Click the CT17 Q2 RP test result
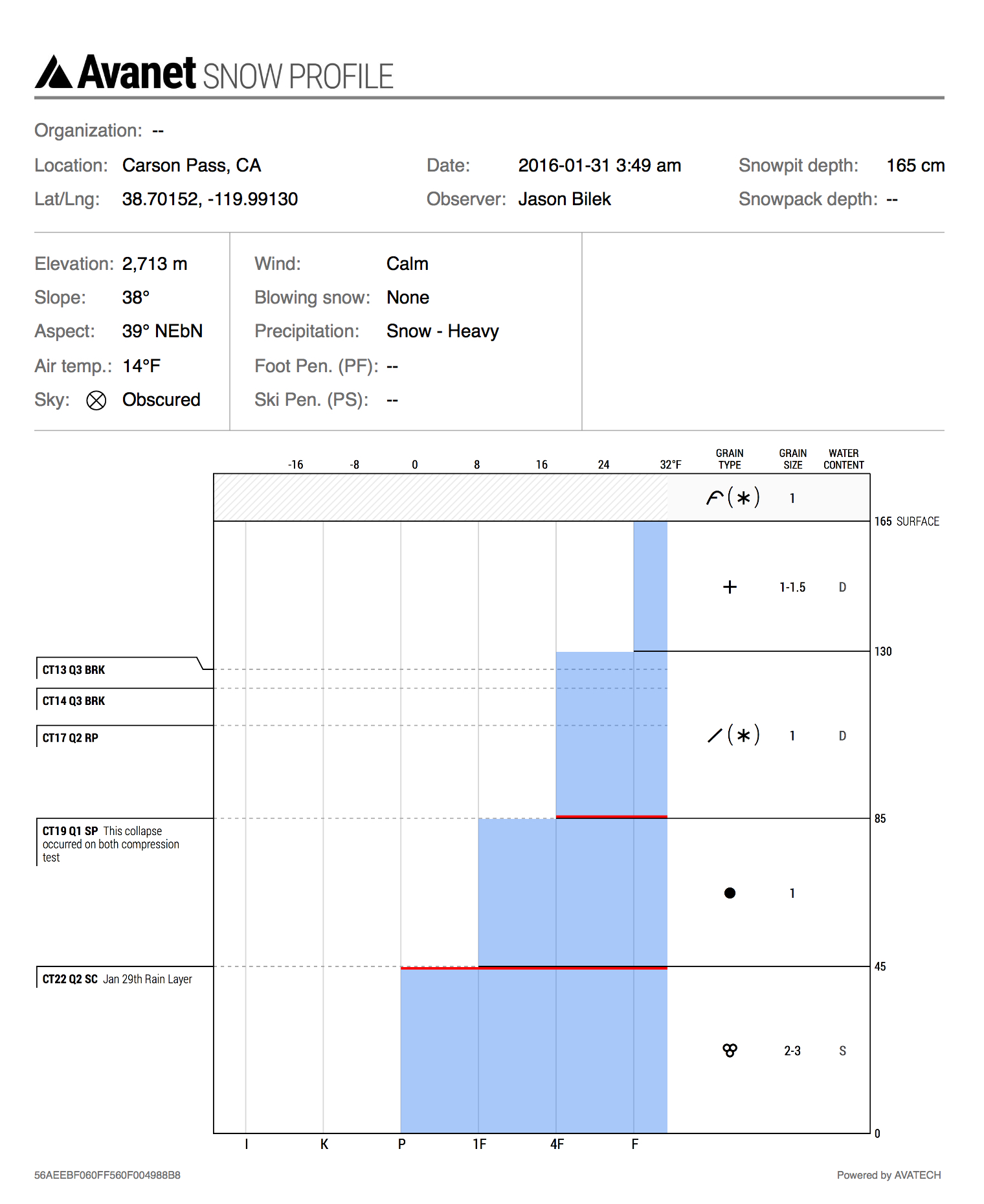This screenshot has height=1204, width=984. 71,738
